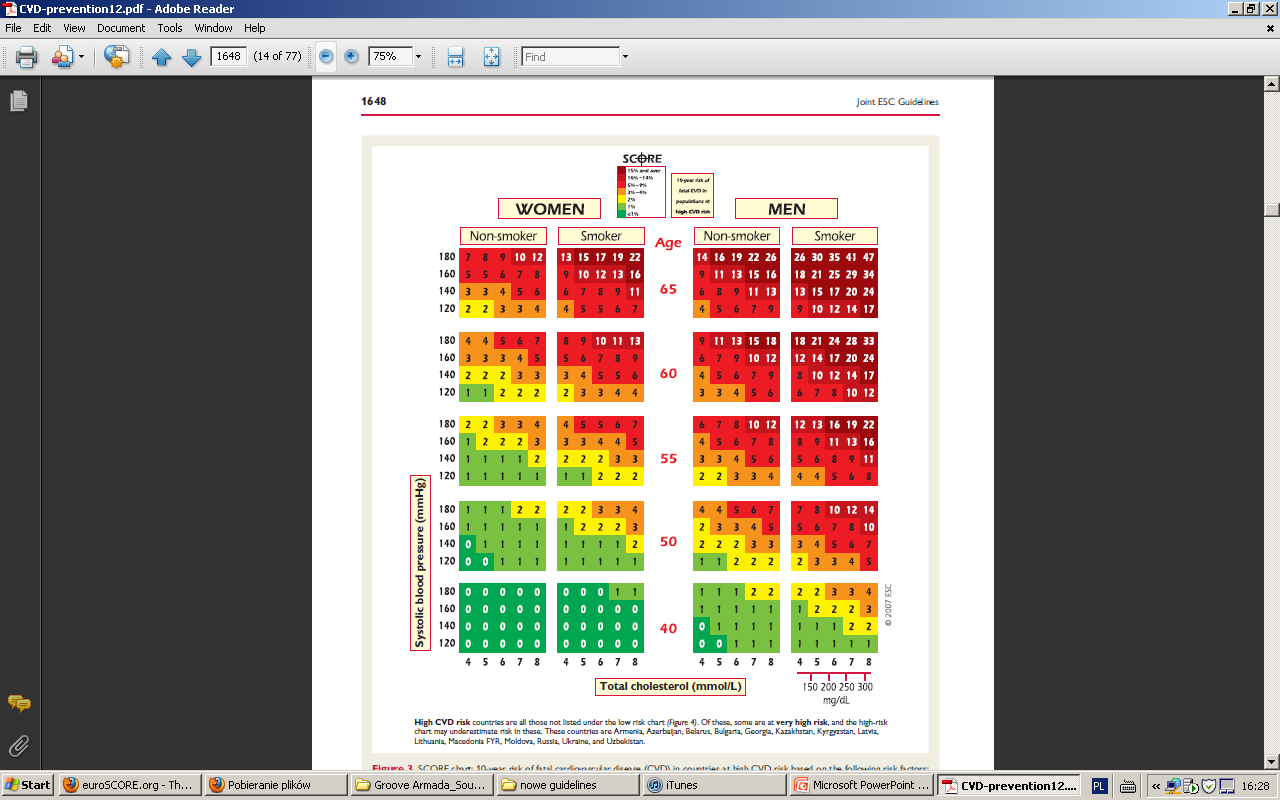The image size is (1280, 800).
Task: Click the PL language indicator in tray
Action: coord(1099,785)
